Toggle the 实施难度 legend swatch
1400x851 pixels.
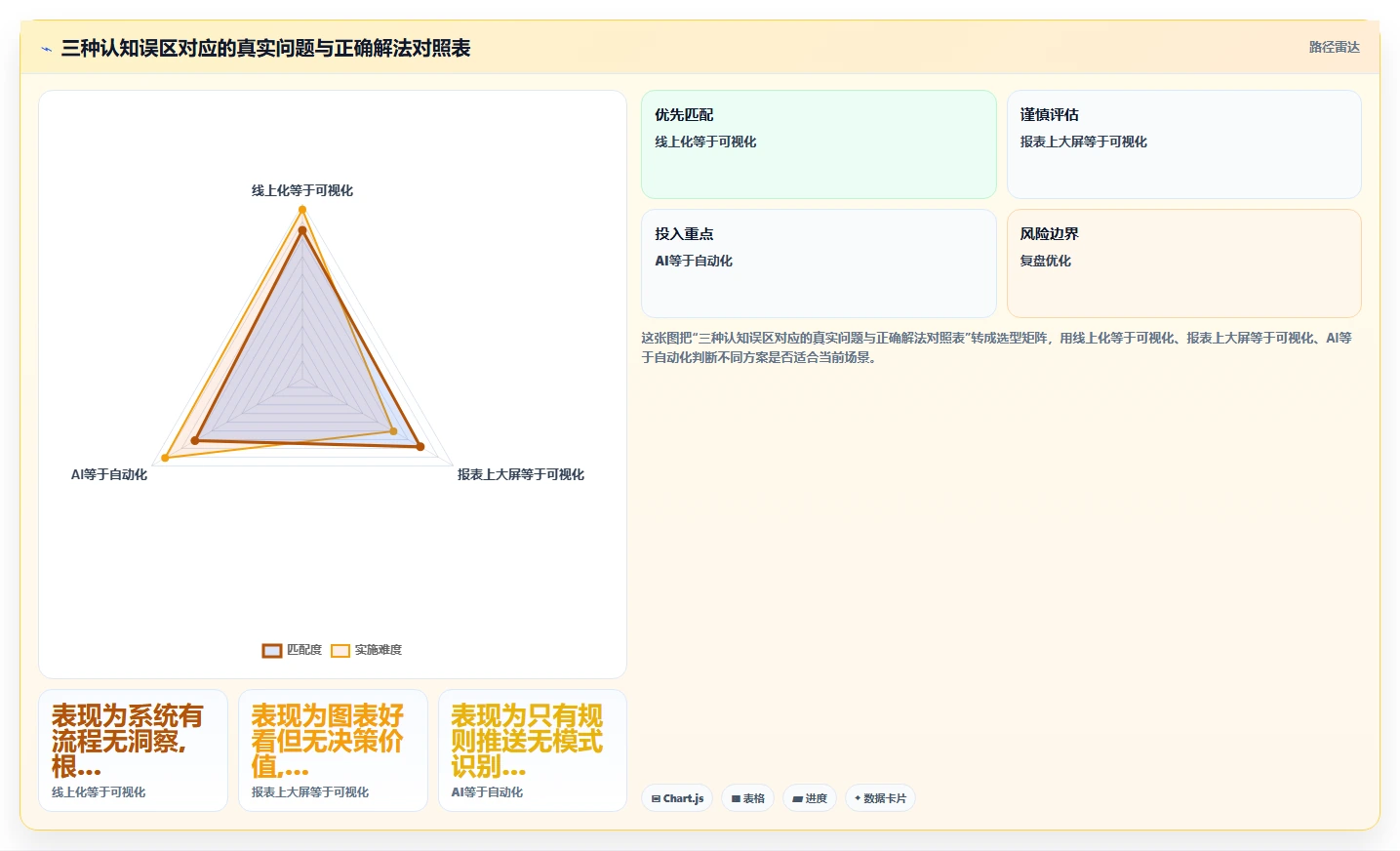[340, 651]
